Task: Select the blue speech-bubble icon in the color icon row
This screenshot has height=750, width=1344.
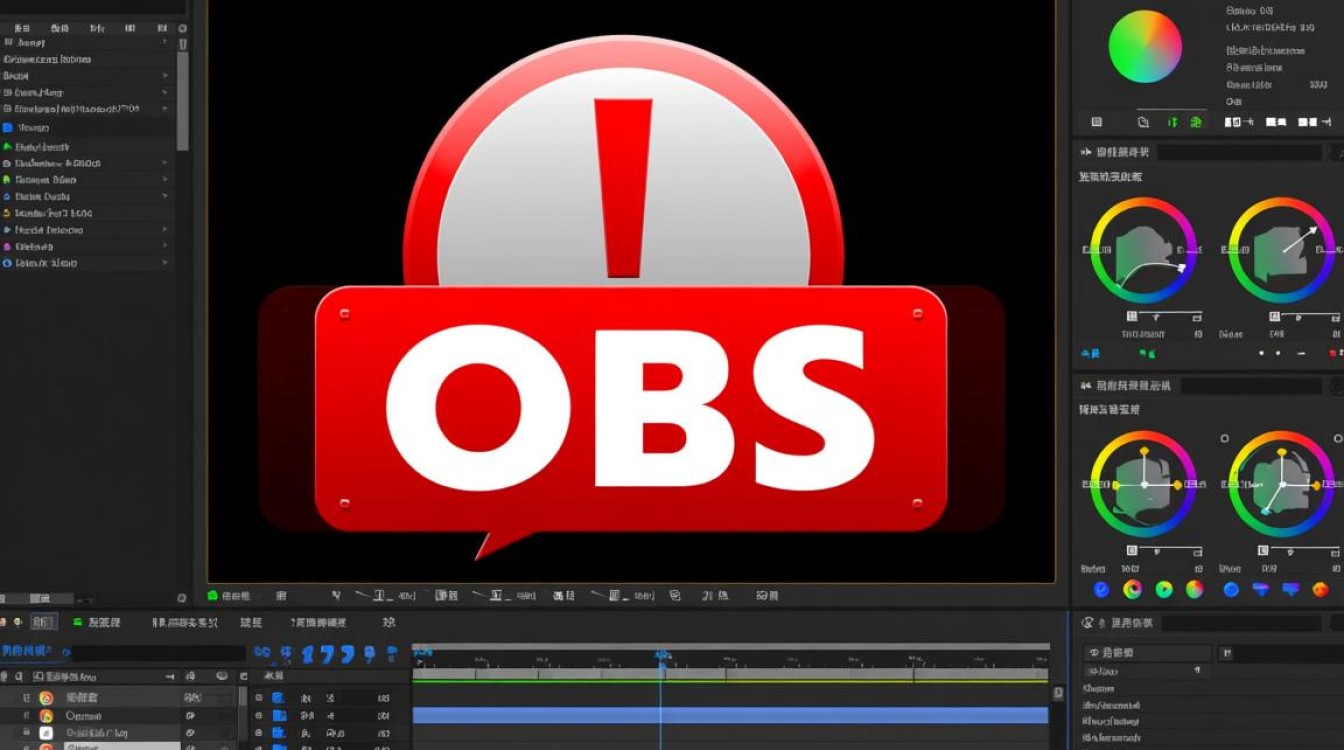Action: click(1291, 590)
